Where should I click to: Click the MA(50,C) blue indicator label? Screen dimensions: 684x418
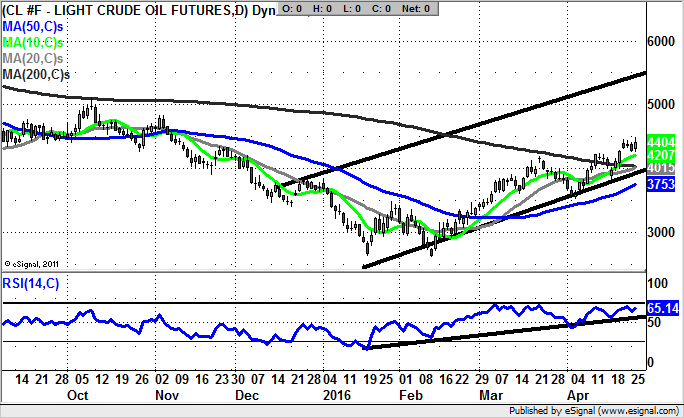tap(34, 25)
